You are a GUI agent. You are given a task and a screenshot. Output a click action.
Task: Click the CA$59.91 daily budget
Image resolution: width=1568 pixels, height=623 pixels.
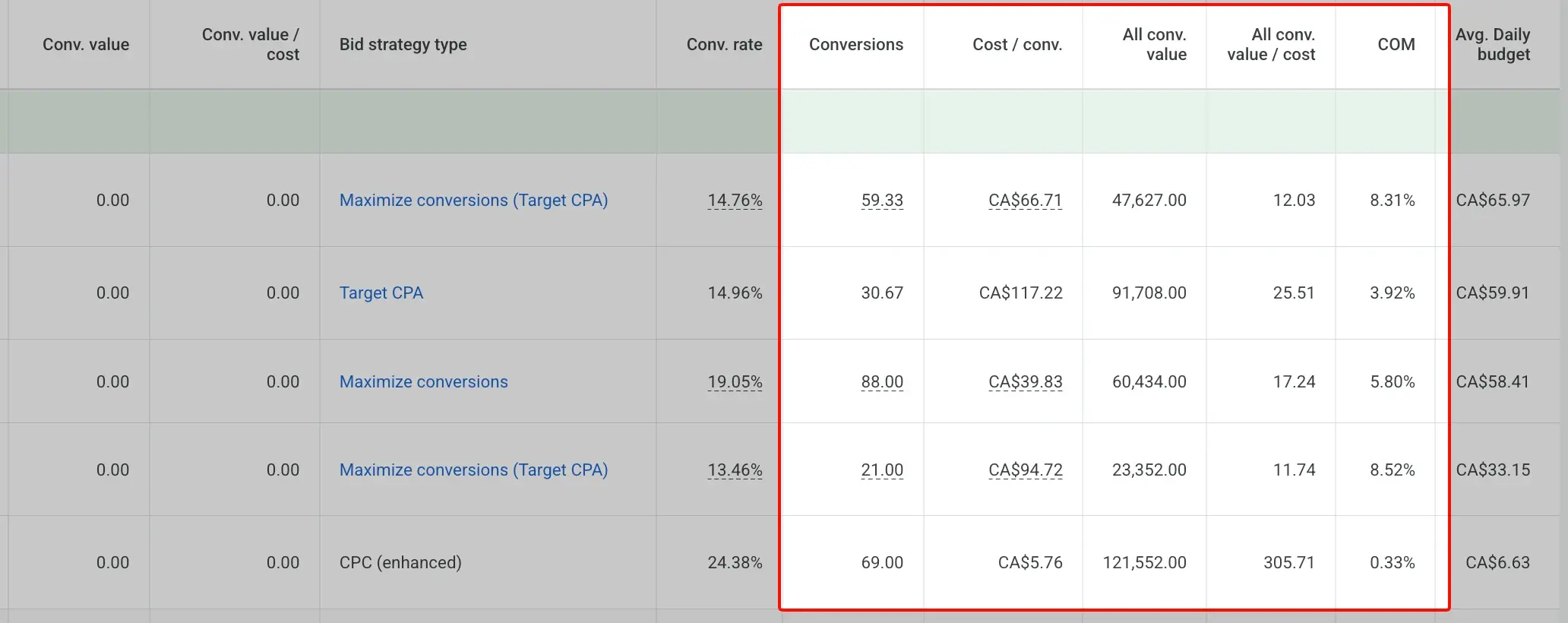point(1493,293)
